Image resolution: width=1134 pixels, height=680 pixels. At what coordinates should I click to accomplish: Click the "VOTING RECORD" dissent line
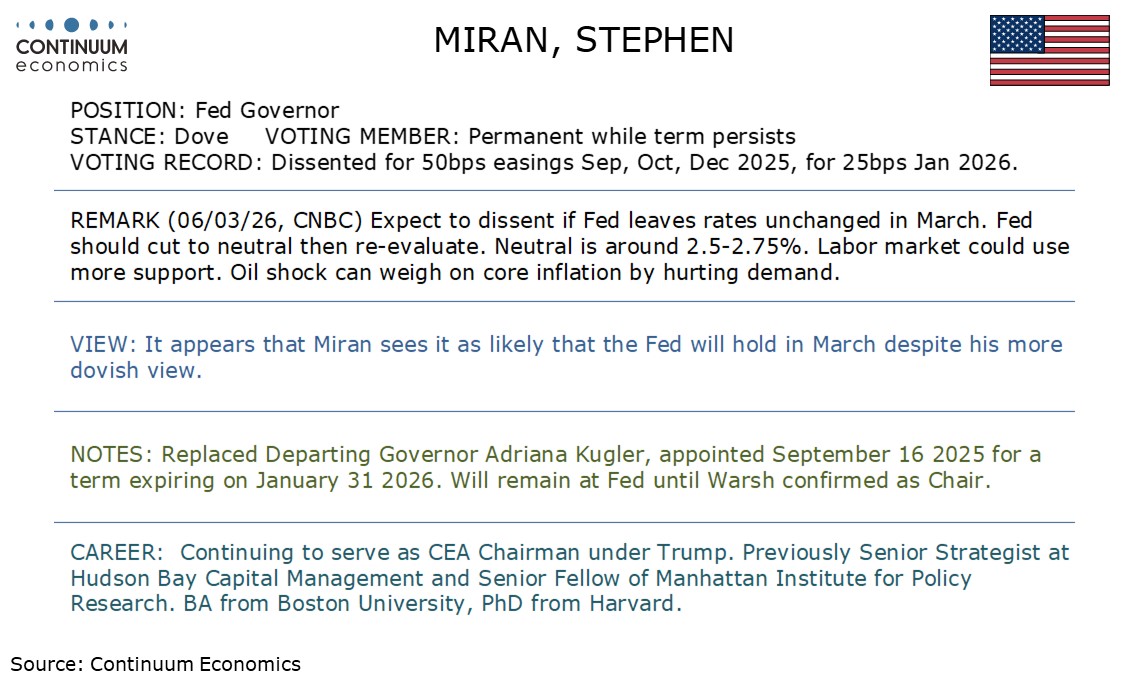click(543, 163)
